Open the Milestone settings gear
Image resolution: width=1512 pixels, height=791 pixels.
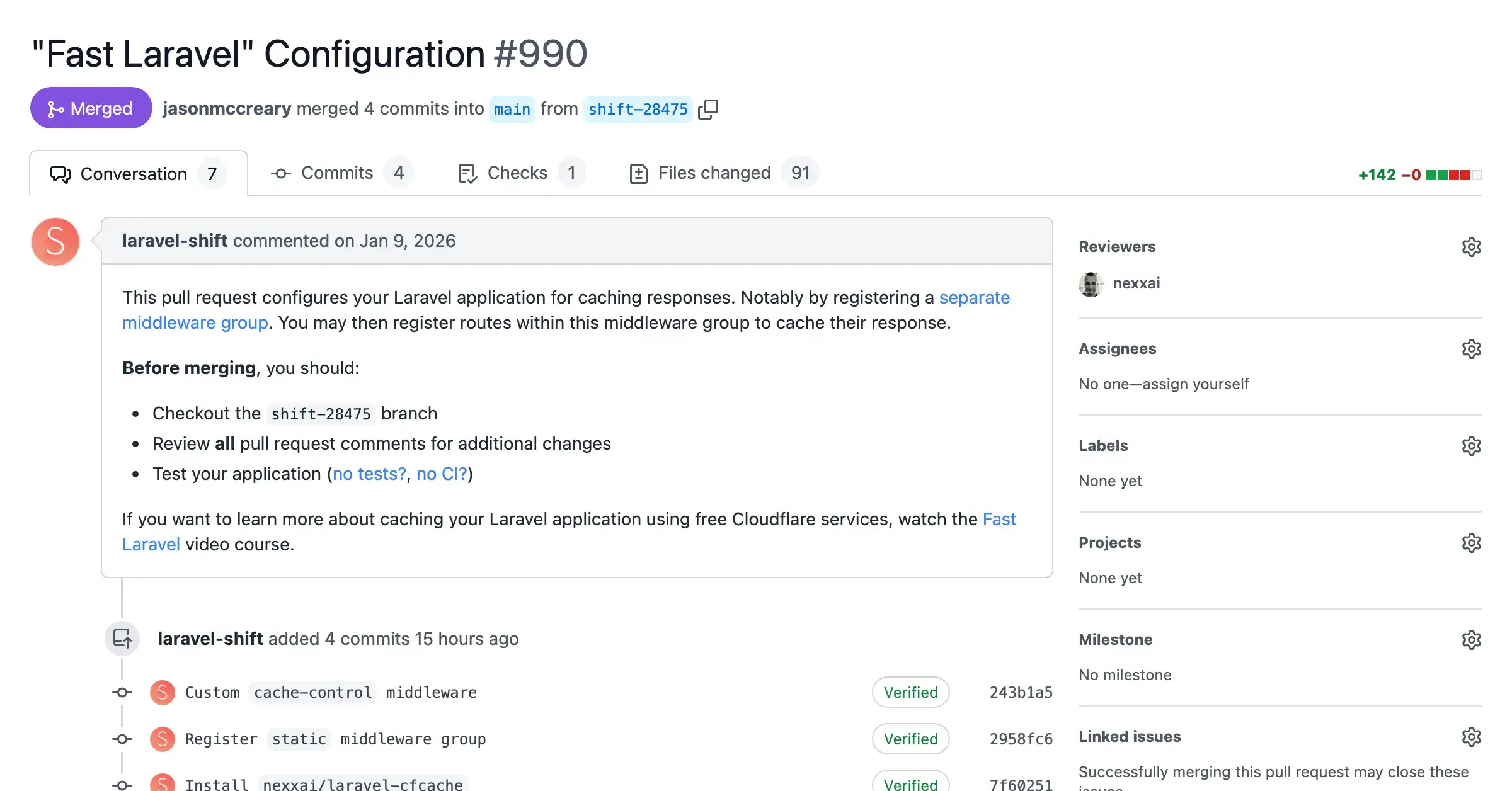(x=1472, y=639)
